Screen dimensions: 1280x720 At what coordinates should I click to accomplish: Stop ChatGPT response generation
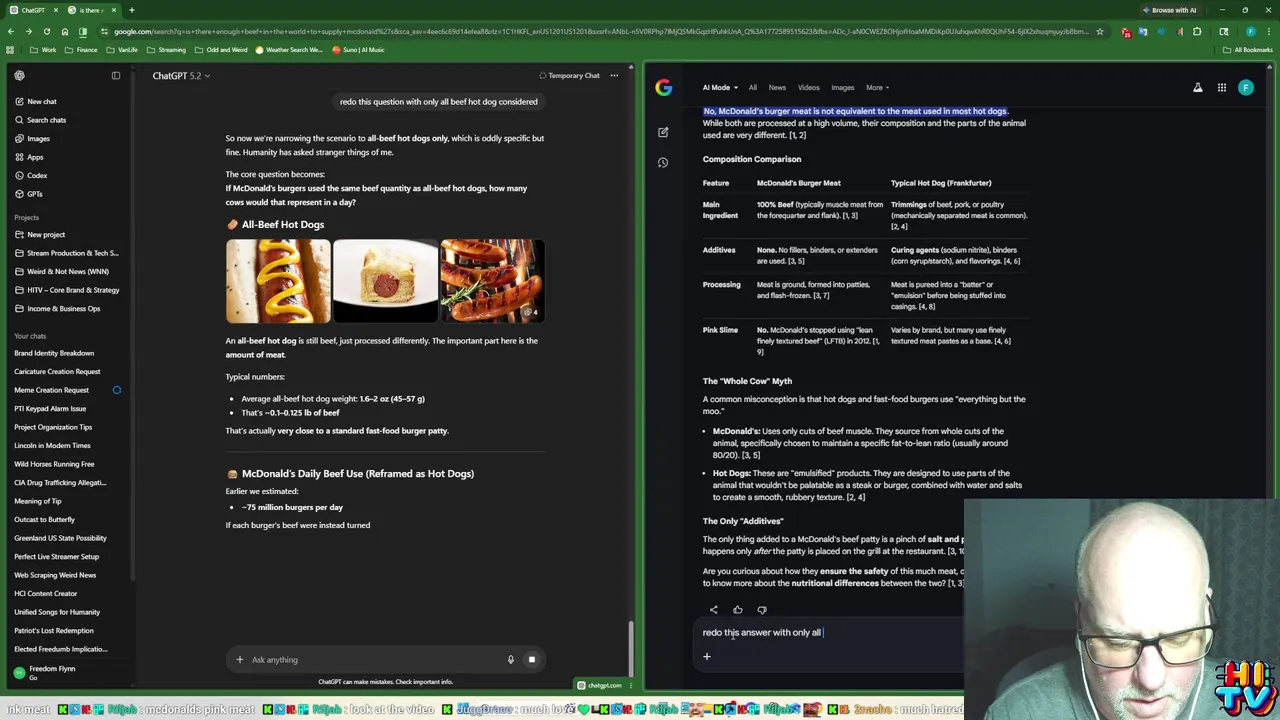click(532, 659)
